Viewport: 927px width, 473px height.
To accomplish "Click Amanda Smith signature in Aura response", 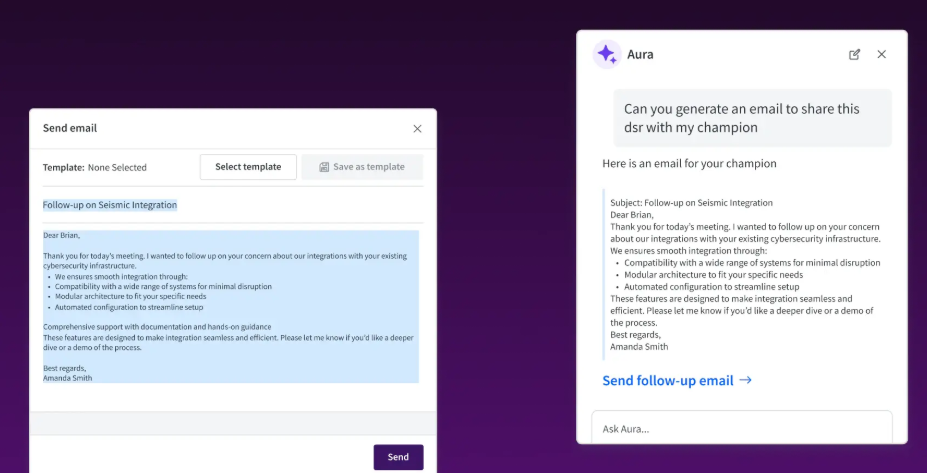I will coord(639,346).
